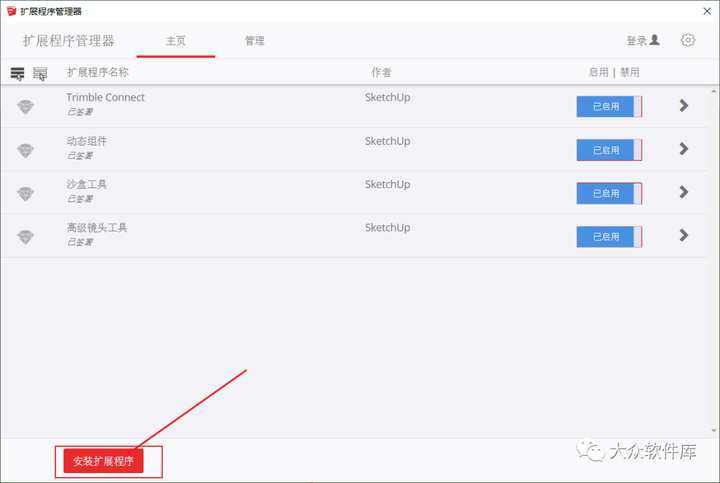The height and width of the screenshot is (483, 720).
Task: Click the collapse-all list icon in the header
Action: pyautogui.click(x=40, y=73)
